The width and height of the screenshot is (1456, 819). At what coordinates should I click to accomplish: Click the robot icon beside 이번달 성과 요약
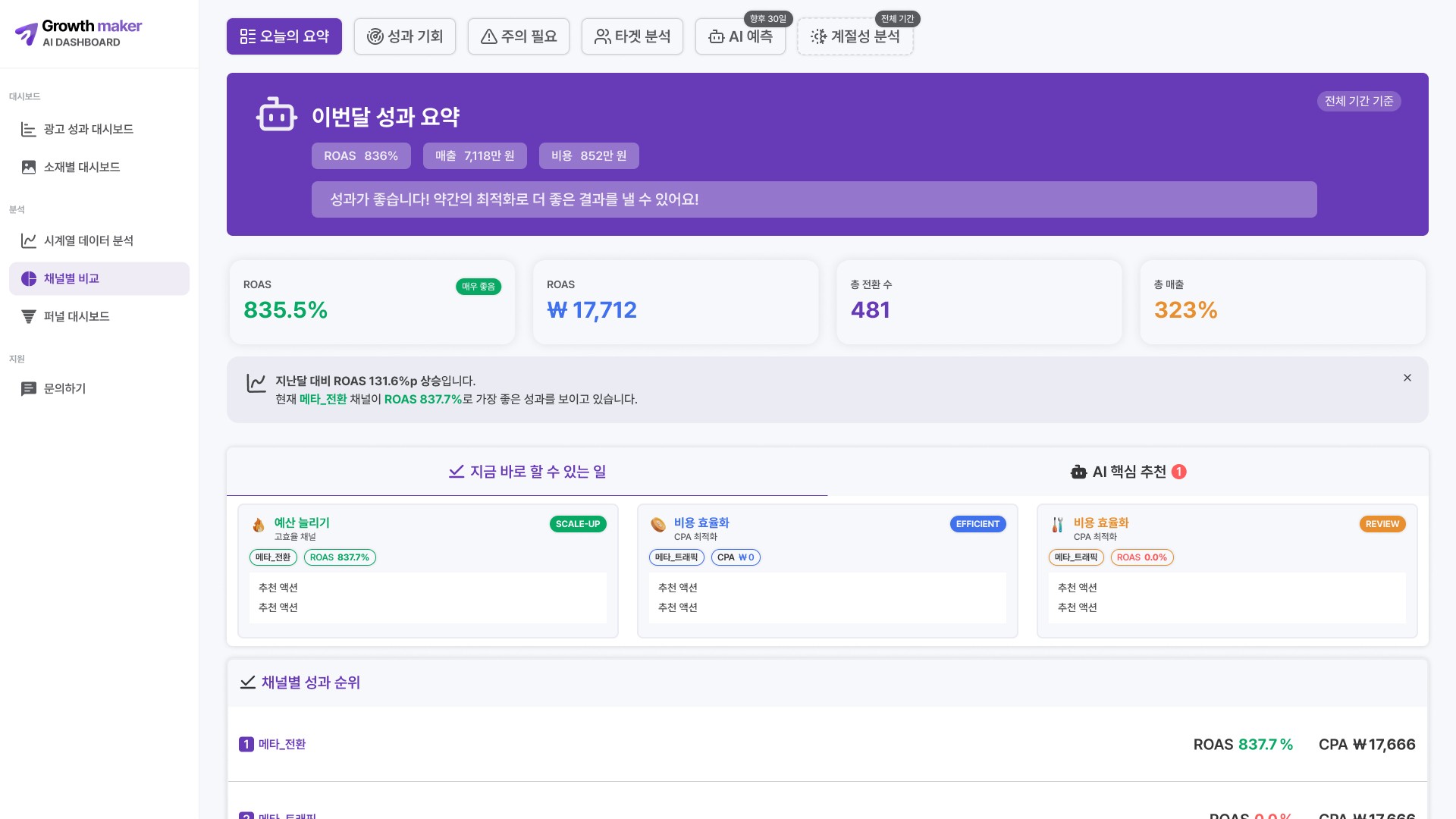coord(276,115)
